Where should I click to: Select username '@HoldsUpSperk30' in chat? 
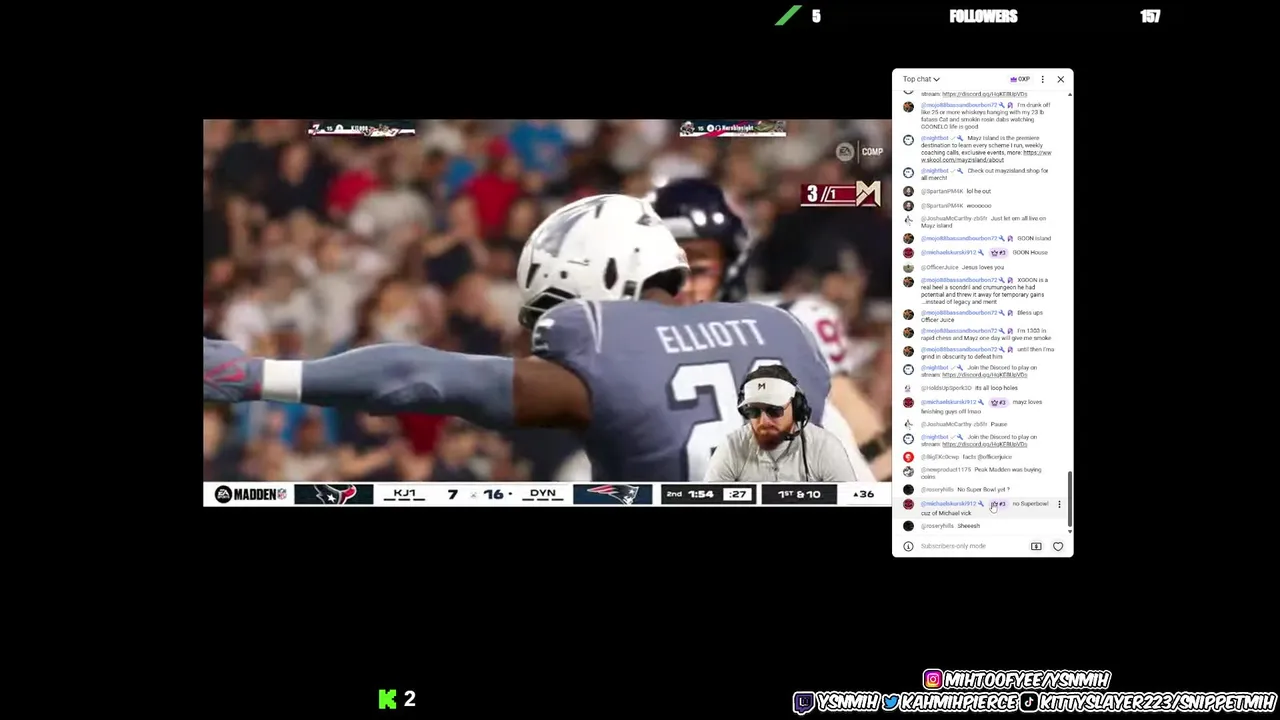pos(944,388)
